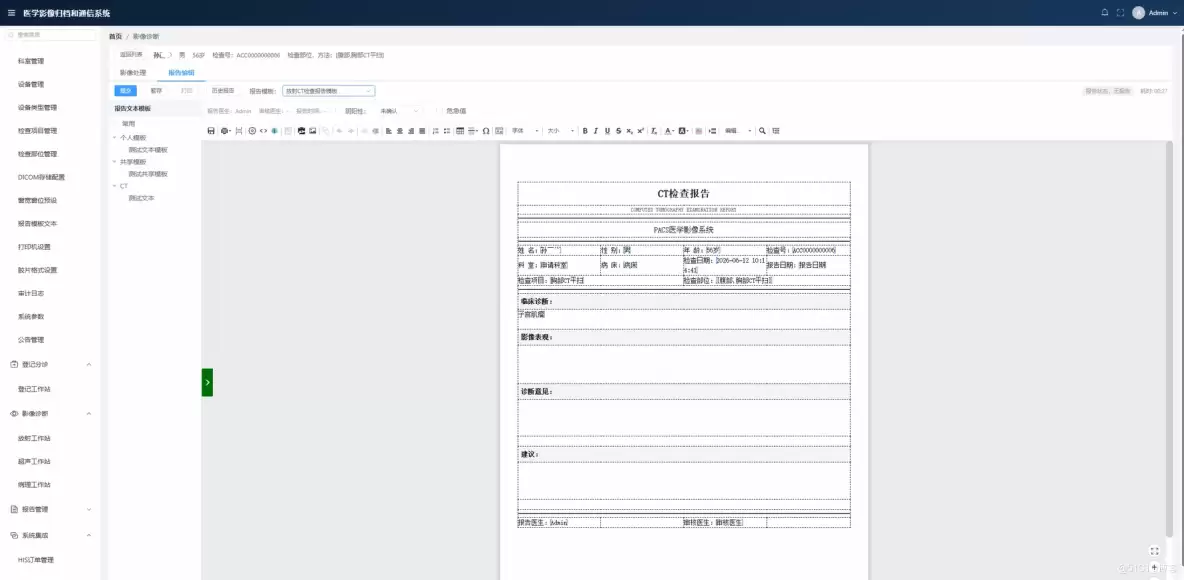Open the 字体 font family dropdown

(x=525, y=131)
